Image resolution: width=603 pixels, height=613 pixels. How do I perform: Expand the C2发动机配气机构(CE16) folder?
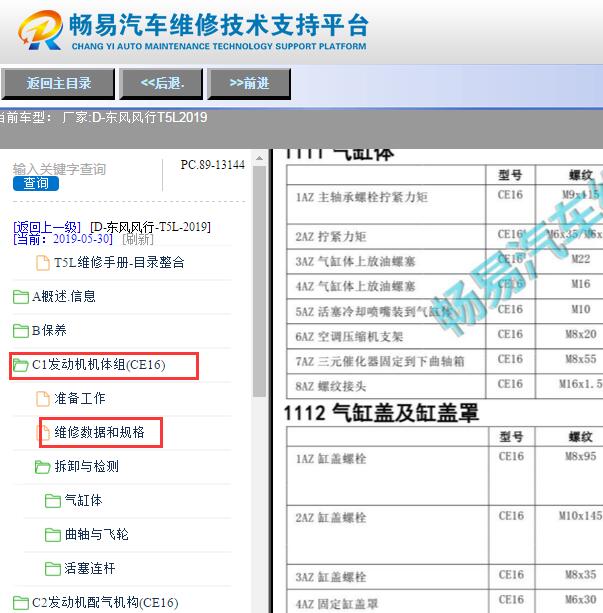[105, 602]
